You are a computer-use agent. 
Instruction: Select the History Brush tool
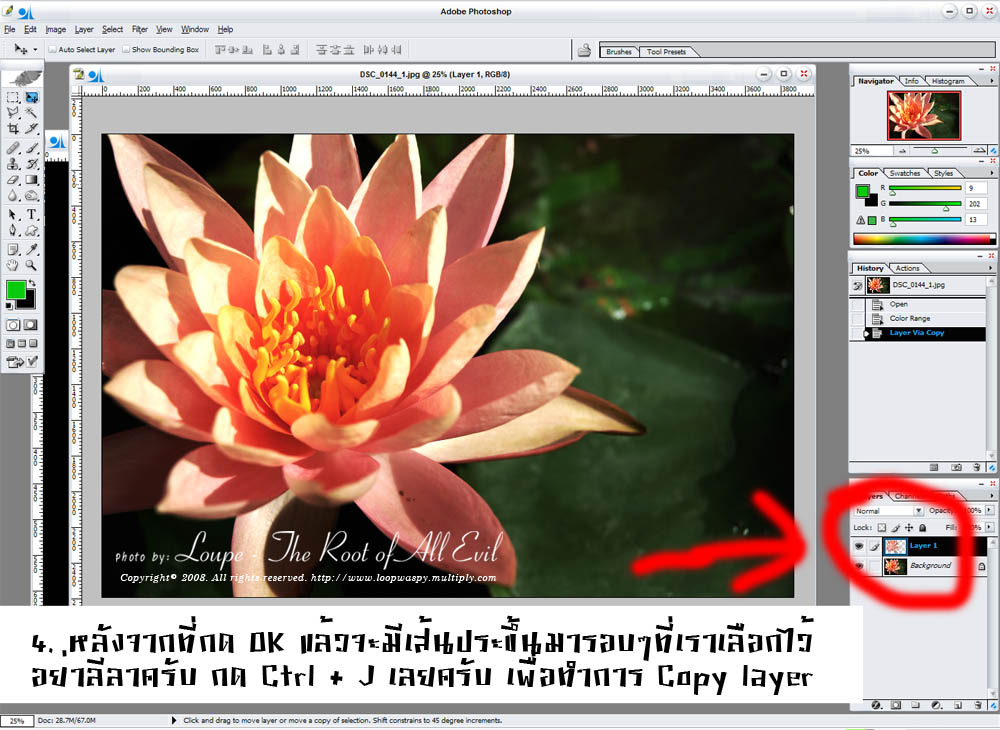coord(31,164)
